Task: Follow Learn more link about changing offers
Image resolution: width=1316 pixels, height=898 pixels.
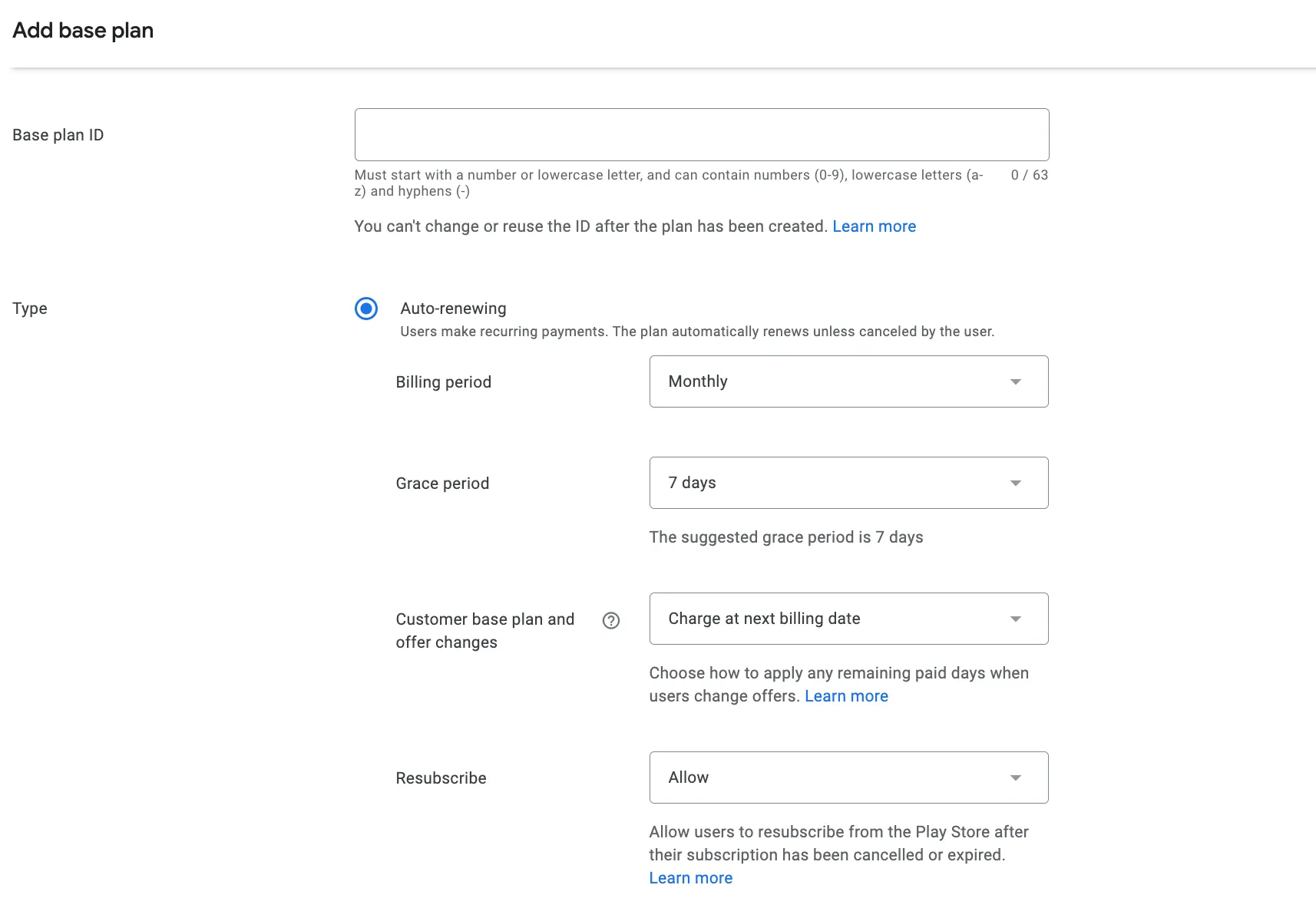Action: point(846,696)
